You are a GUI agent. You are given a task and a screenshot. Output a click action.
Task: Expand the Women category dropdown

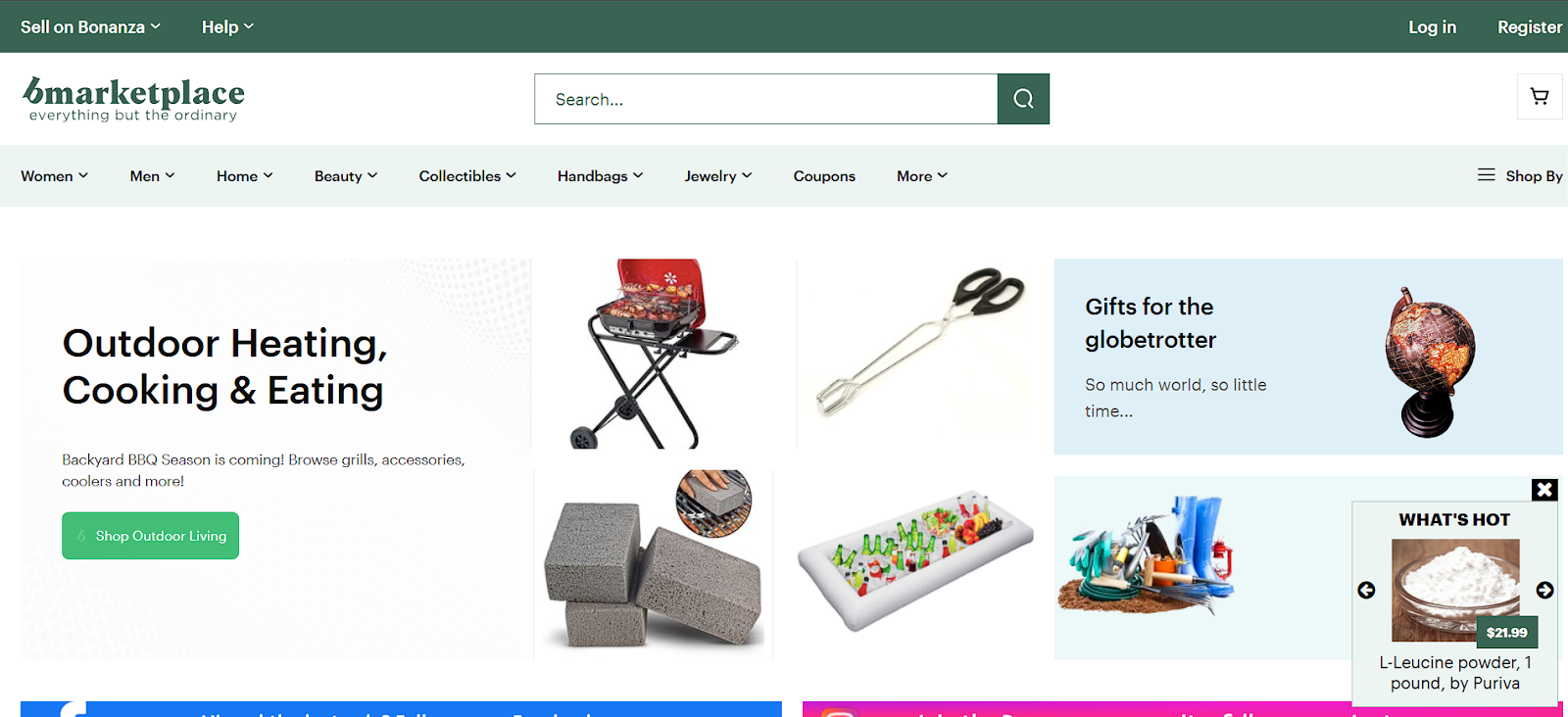tap(55, 176)
